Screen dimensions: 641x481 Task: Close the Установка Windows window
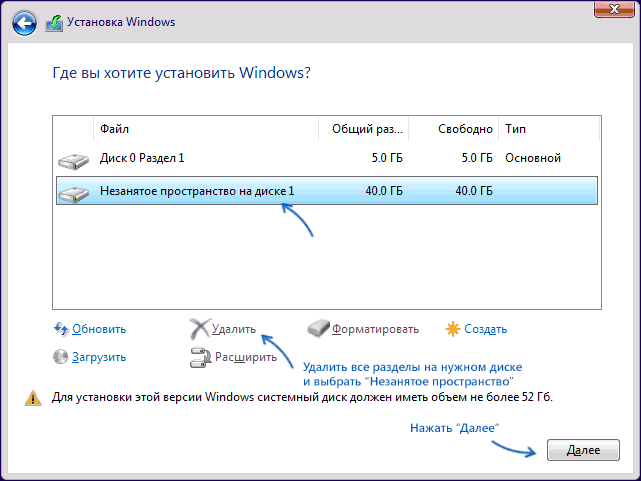tap(614, 9)
